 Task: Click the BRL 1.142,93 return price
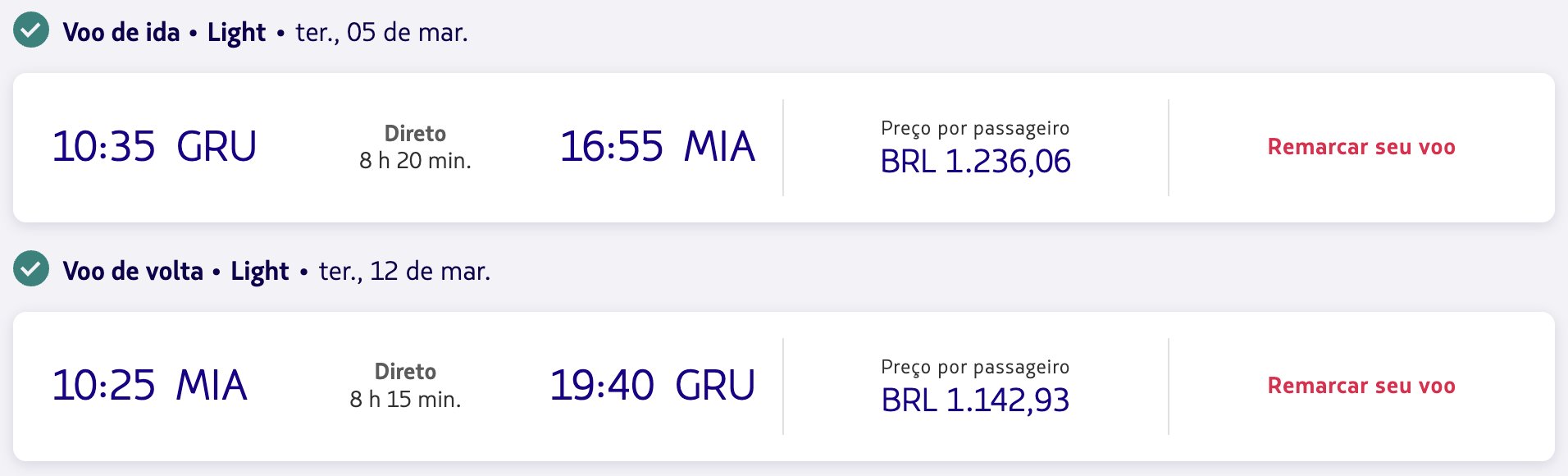coord(975,400)
